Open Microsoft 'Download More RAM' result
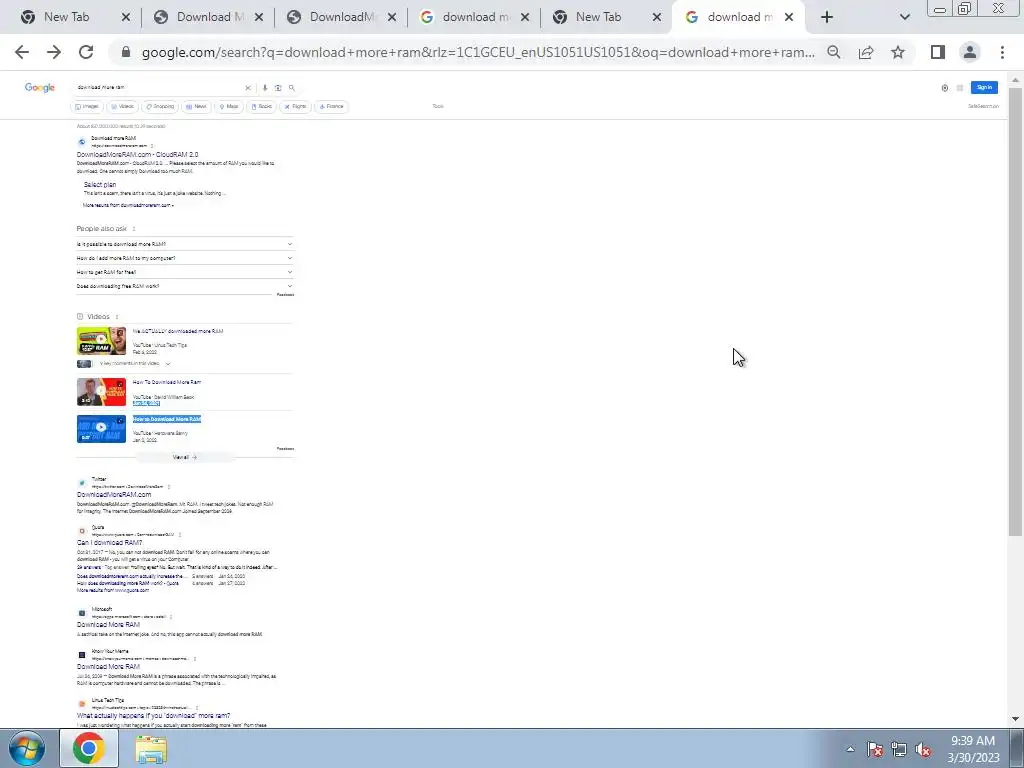The width and height of the screenshot is (1024, 768). point(108,624)
